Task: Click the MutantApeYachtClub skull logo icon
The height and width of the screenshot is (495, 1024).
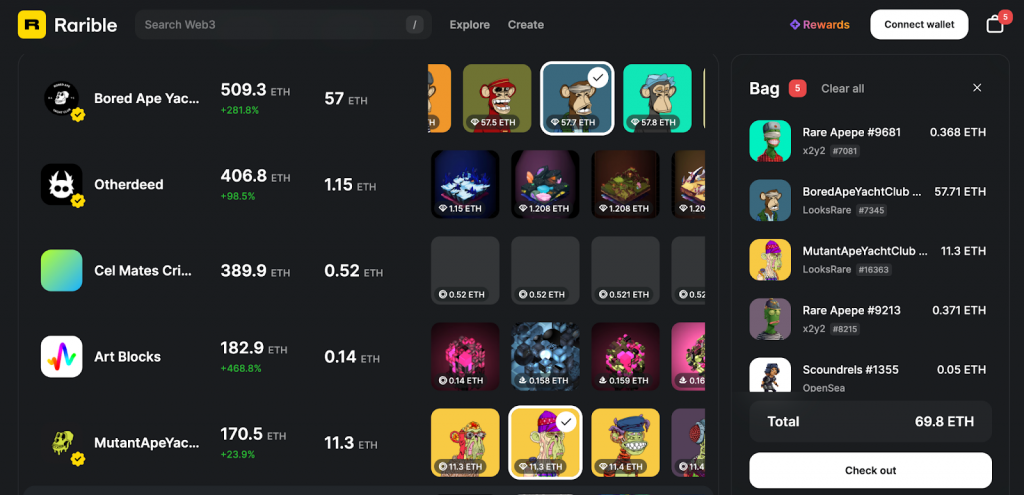Action: tap(61, 443)
